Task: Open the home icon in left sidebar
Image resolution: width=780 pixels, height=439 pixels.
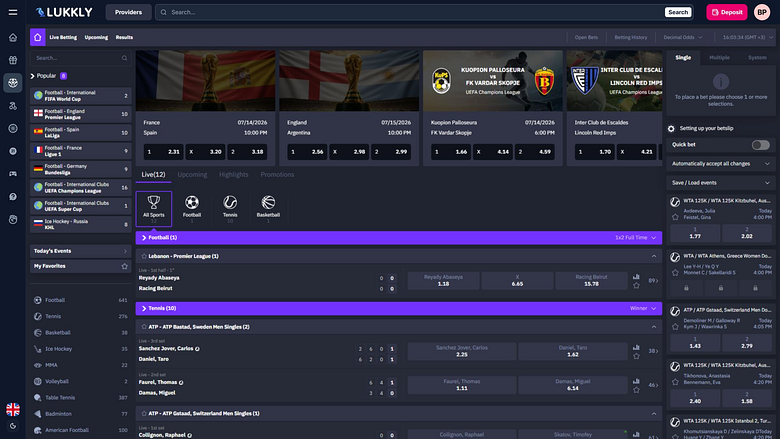Action: click(x=13, y=37)
